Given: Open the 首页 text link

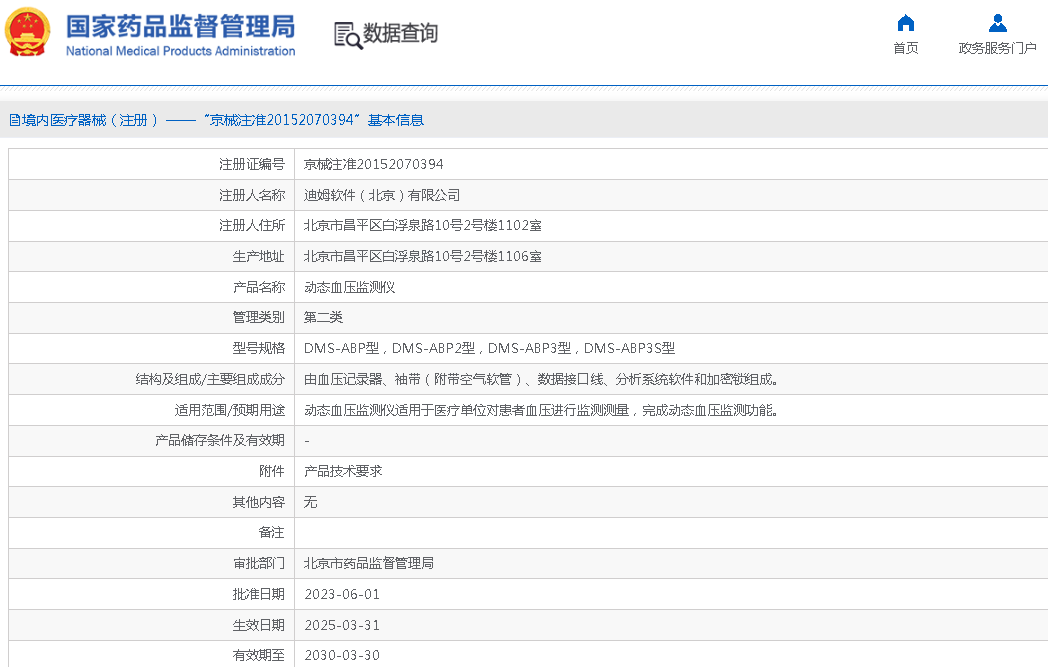Looking at the screenshot, I should 906,48.
